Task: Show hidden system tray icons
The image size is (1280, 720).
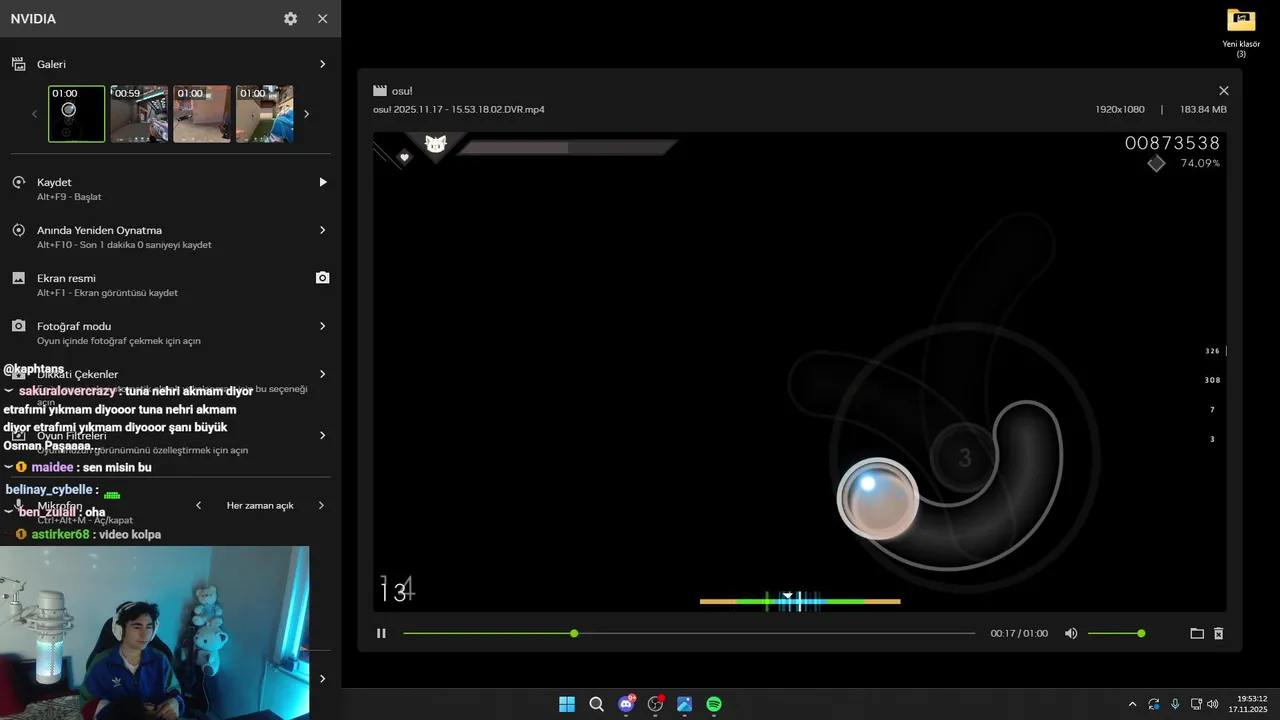Action: (x=1132, y=704)
